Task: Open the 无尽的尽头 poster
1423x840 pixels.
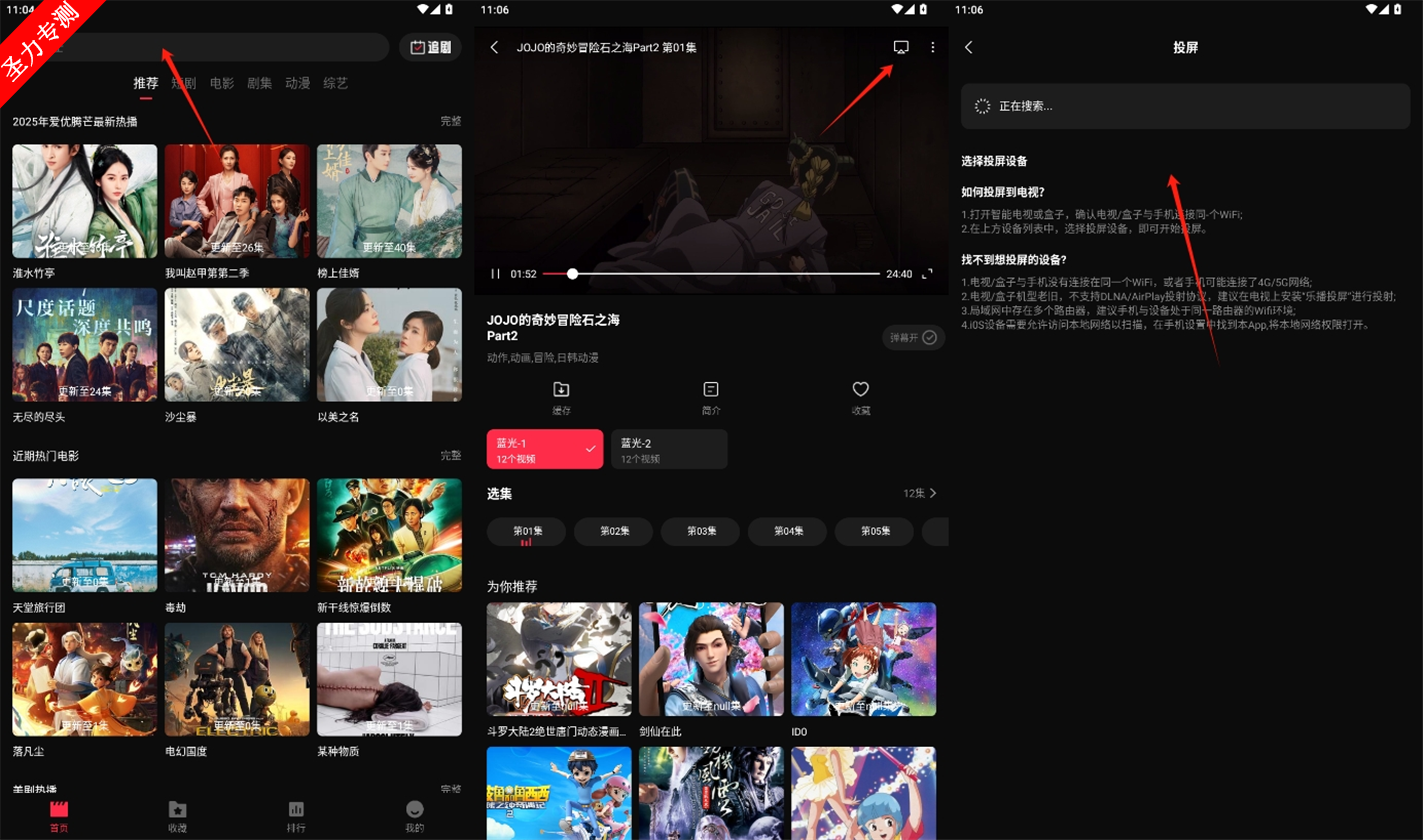Action: [85, 345]
